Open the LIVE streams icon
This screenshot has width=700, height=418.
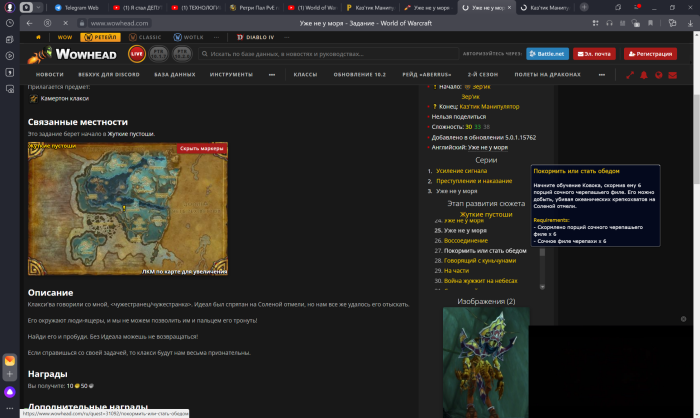coord(137,53)
